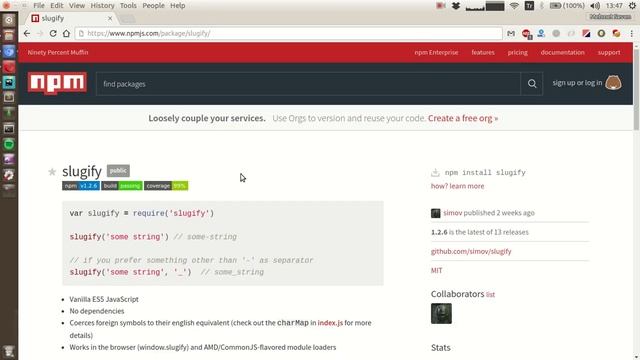This screenshot has height=360, width=640.
Task: Open the system settings gear in top bar
Action: pyautogui.click(x=632, y=6)
